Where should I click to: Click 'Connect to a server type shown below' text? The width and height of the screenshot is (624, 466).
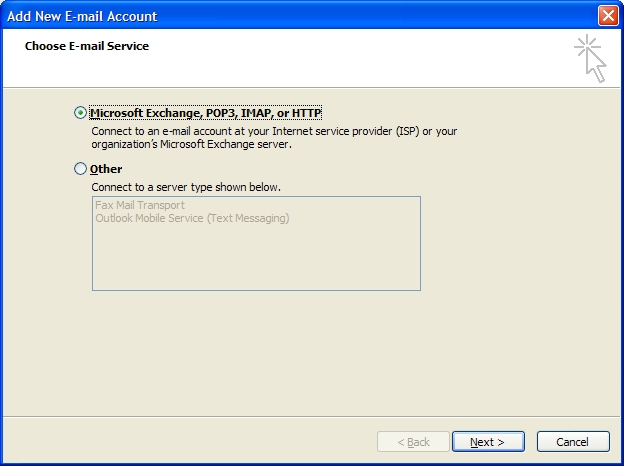(x=186, y=187)
